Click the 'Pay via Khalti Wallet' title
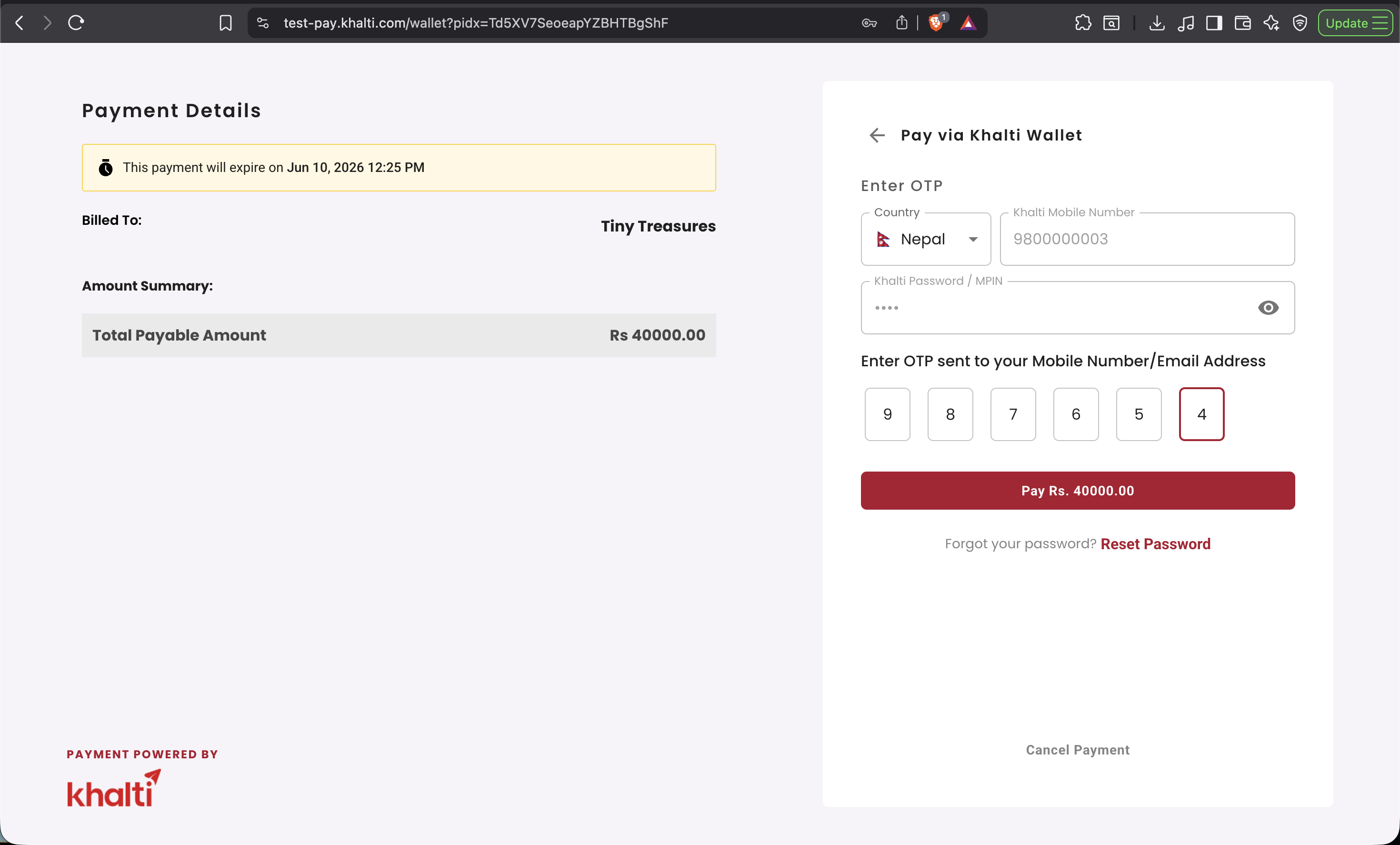Viewport: 1400px width, 845px height. point(991,135)
